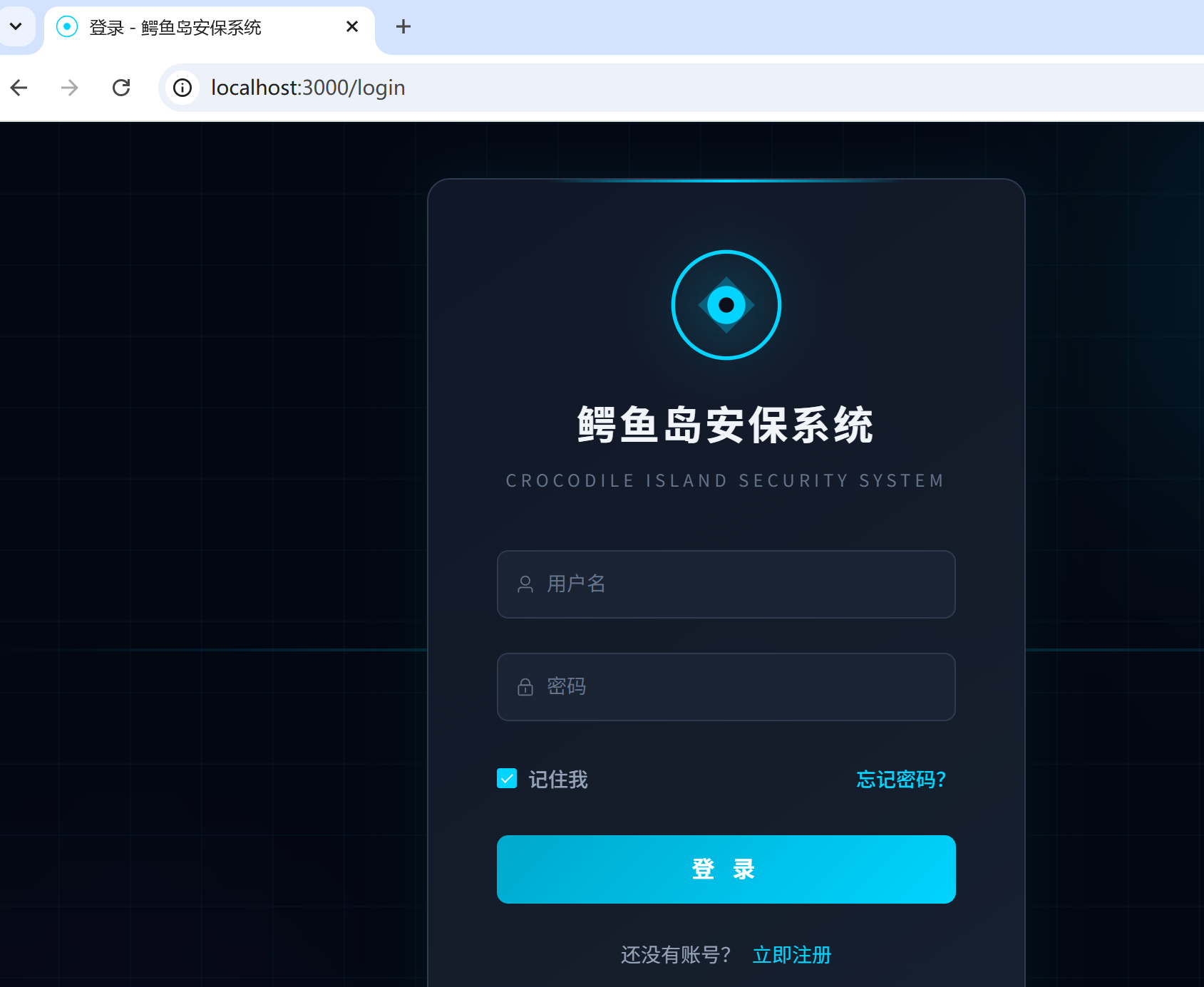This screenshot has height=987, width=1204.
Task: Click the 登录 login button
Action: coord(726,869)
